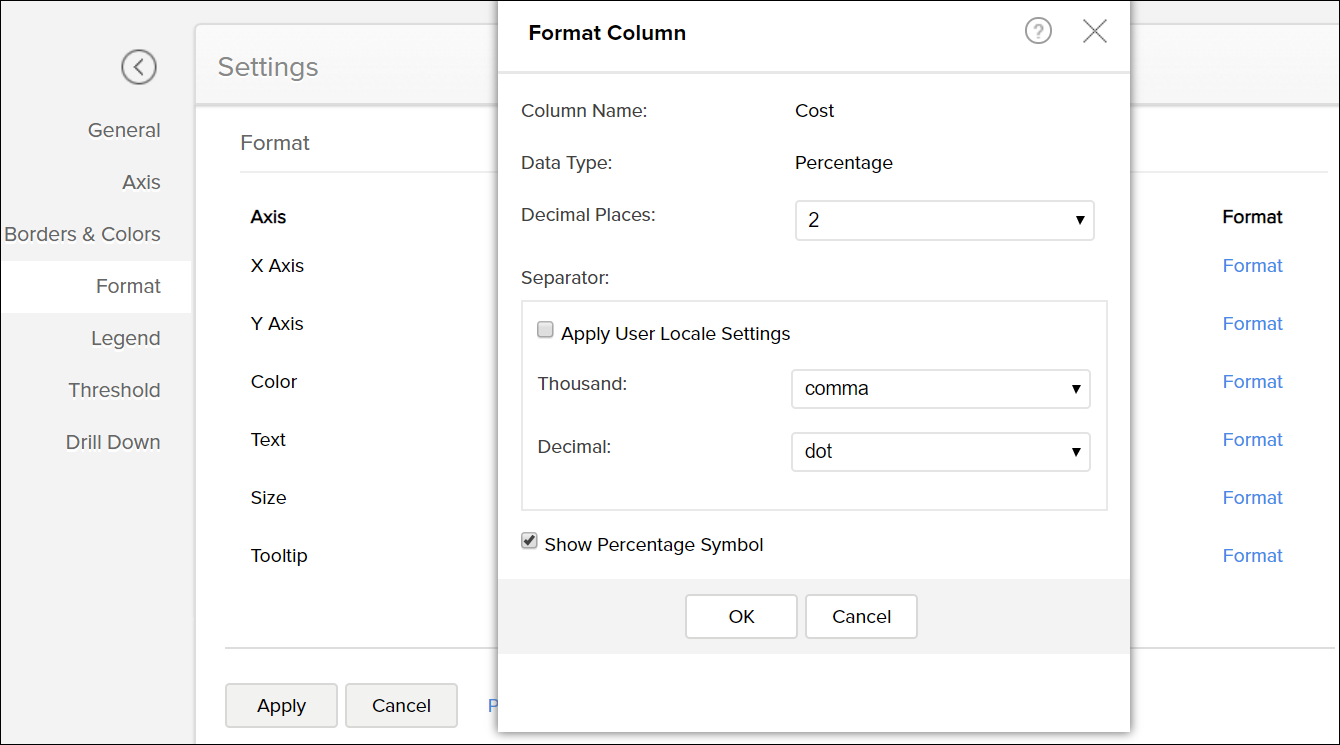Screen dimensions: 1340x745
Task: Open the help question mark icon
Action: (1038, 32)
